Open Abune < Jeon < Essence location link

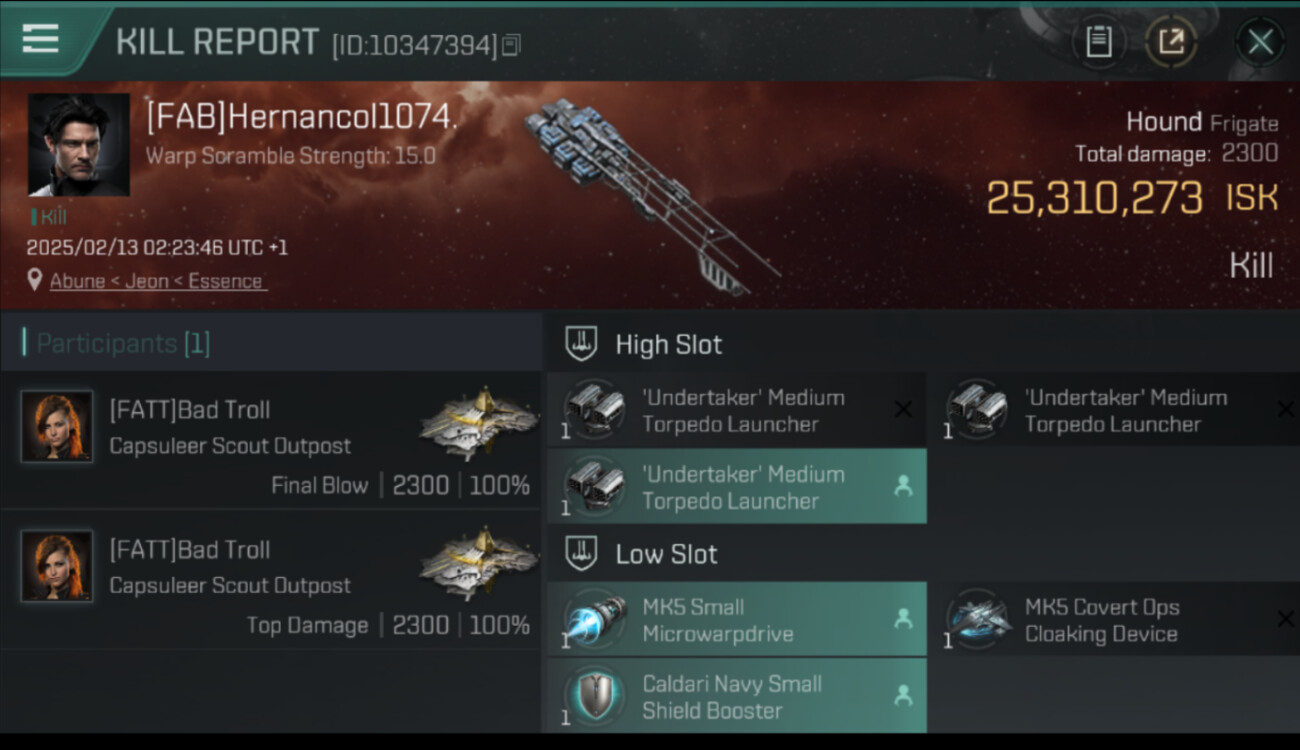156,281
